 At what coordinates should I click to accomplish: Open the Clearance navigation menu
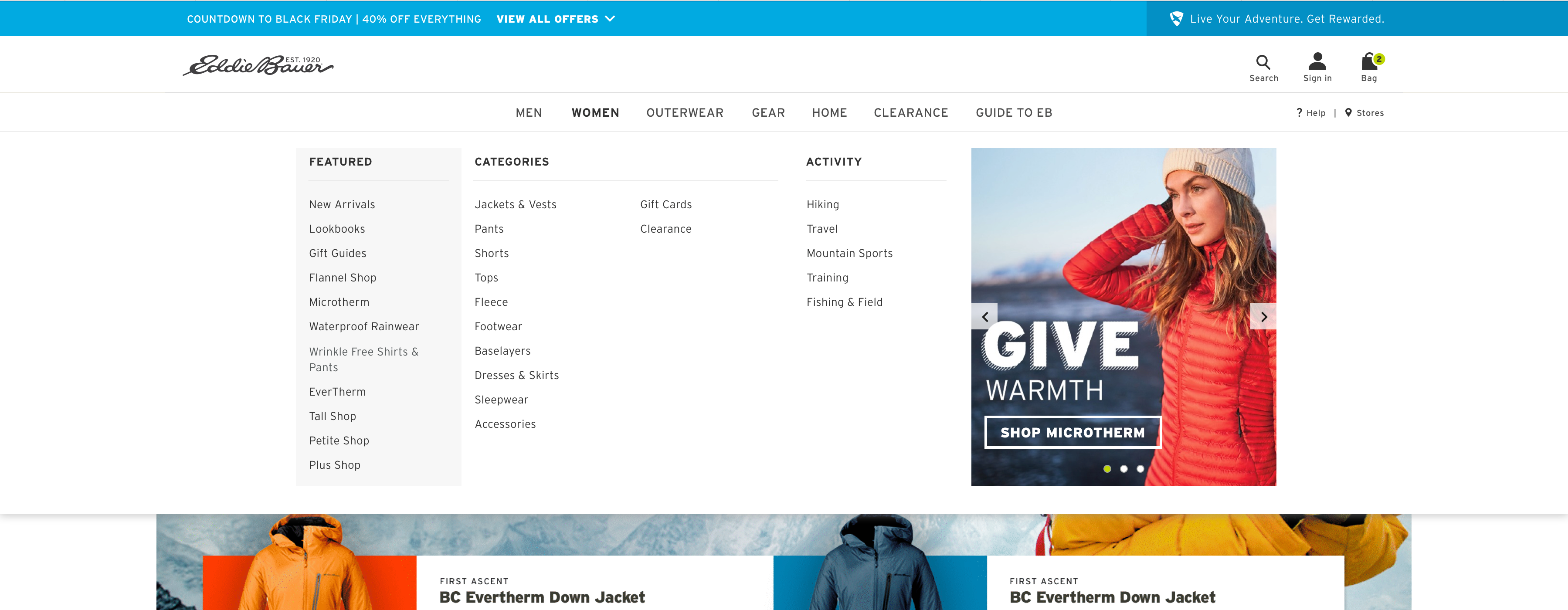tap(911, 112)
